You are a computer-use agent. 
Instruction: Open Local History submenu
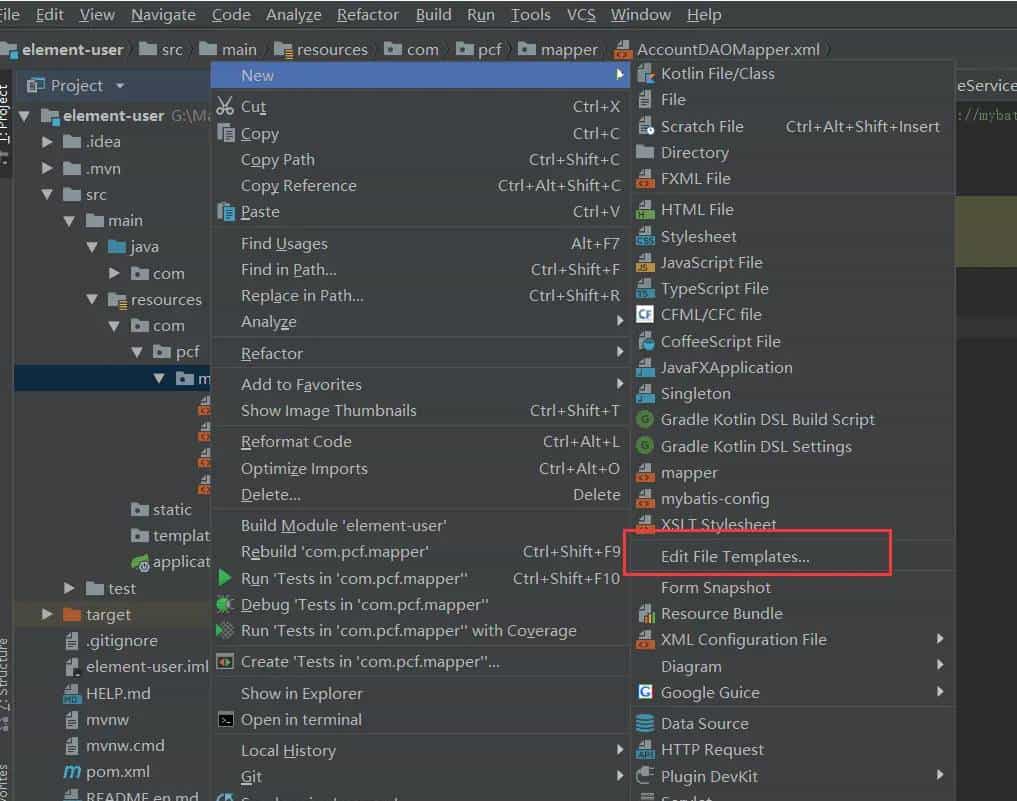tap(288, 751)
